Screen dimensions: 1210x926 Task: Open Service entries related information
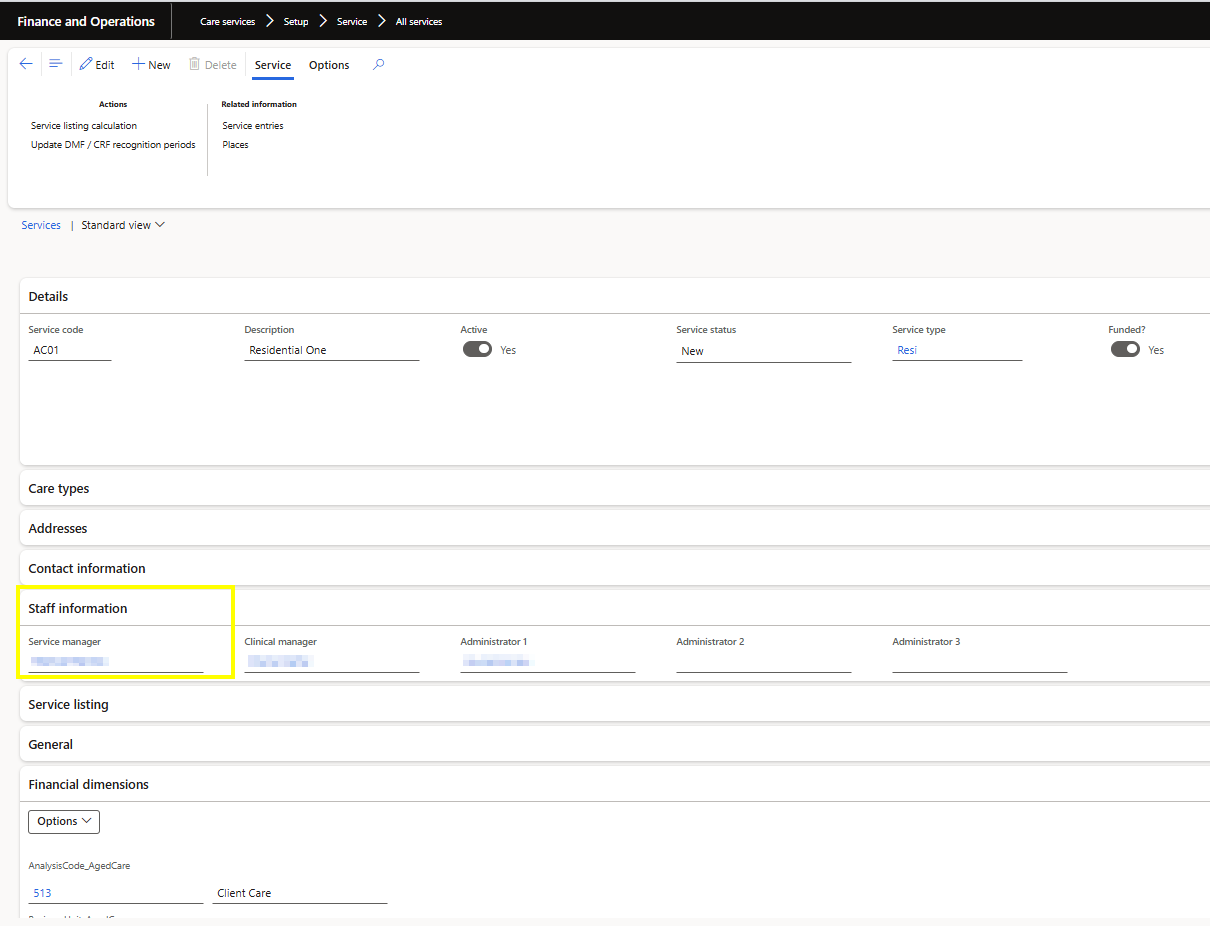pyautogui.click(x=253, y=126)
